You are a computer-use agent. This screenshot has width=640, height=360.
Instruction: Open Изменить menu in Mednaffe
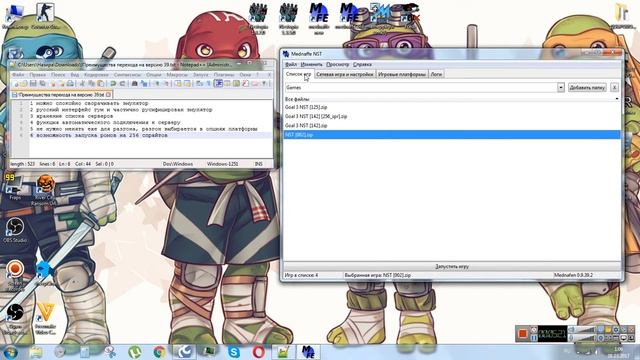tap(311, 64)
